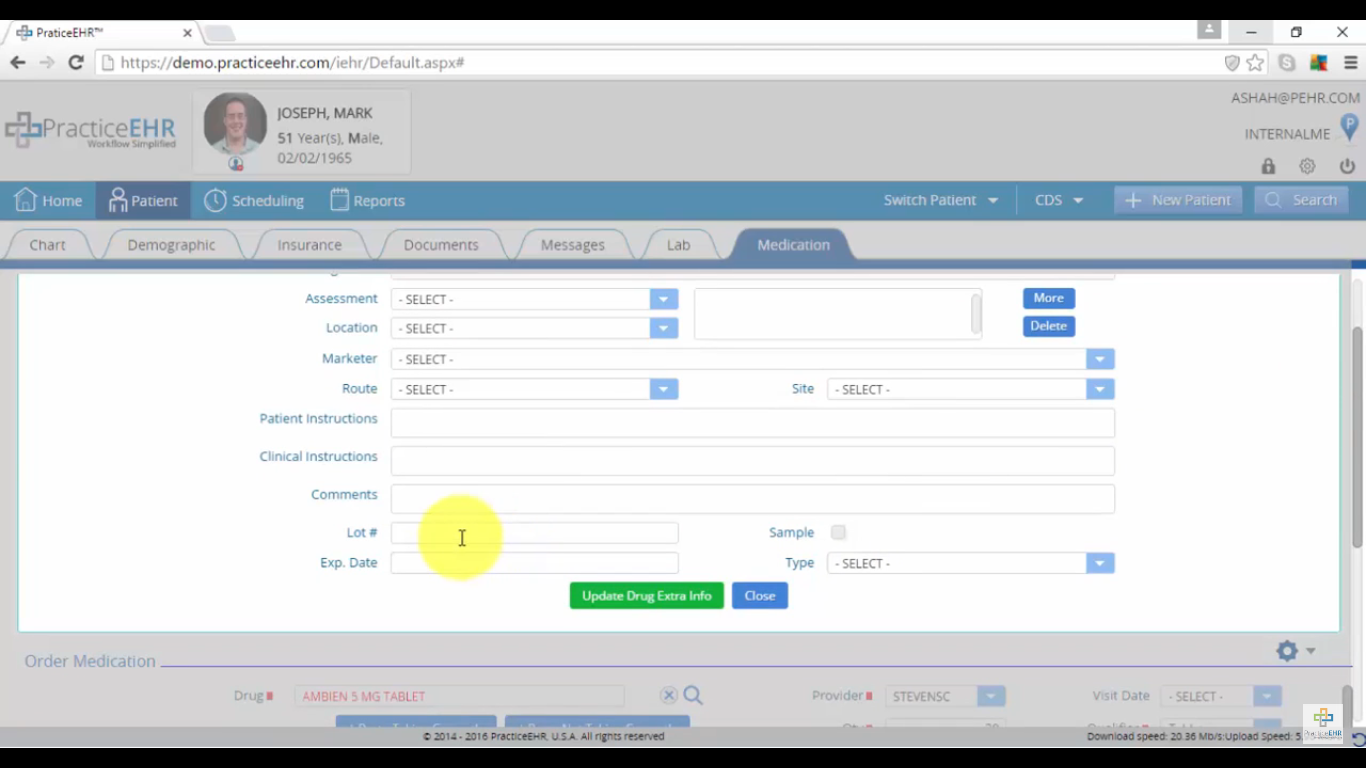Reload the page with the refresh icon

tap(75, 62)
